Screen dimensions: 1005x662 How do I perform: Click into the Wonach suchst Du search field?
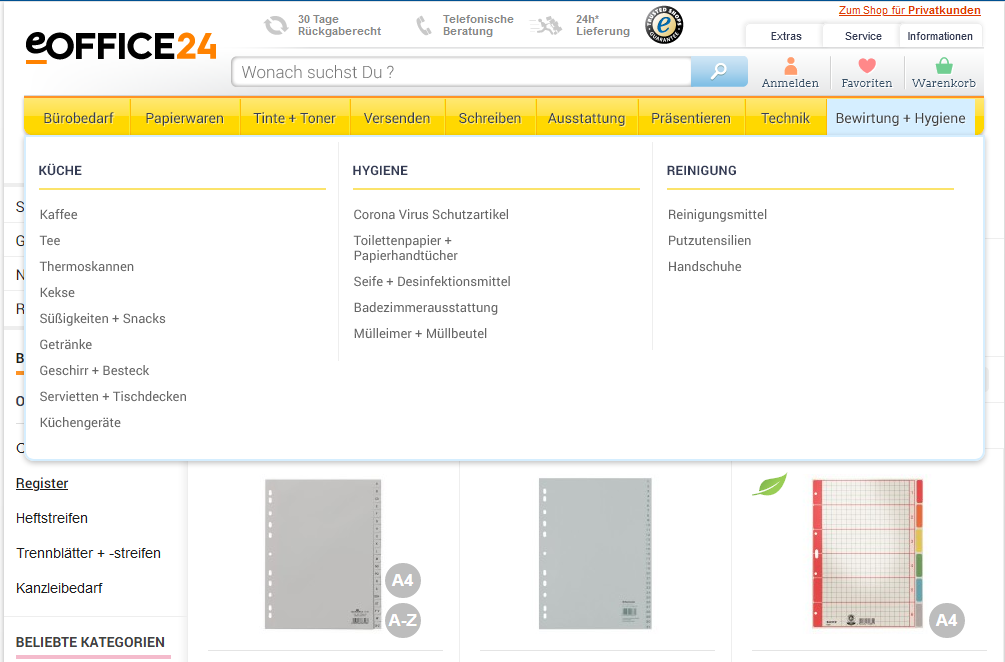460,72
